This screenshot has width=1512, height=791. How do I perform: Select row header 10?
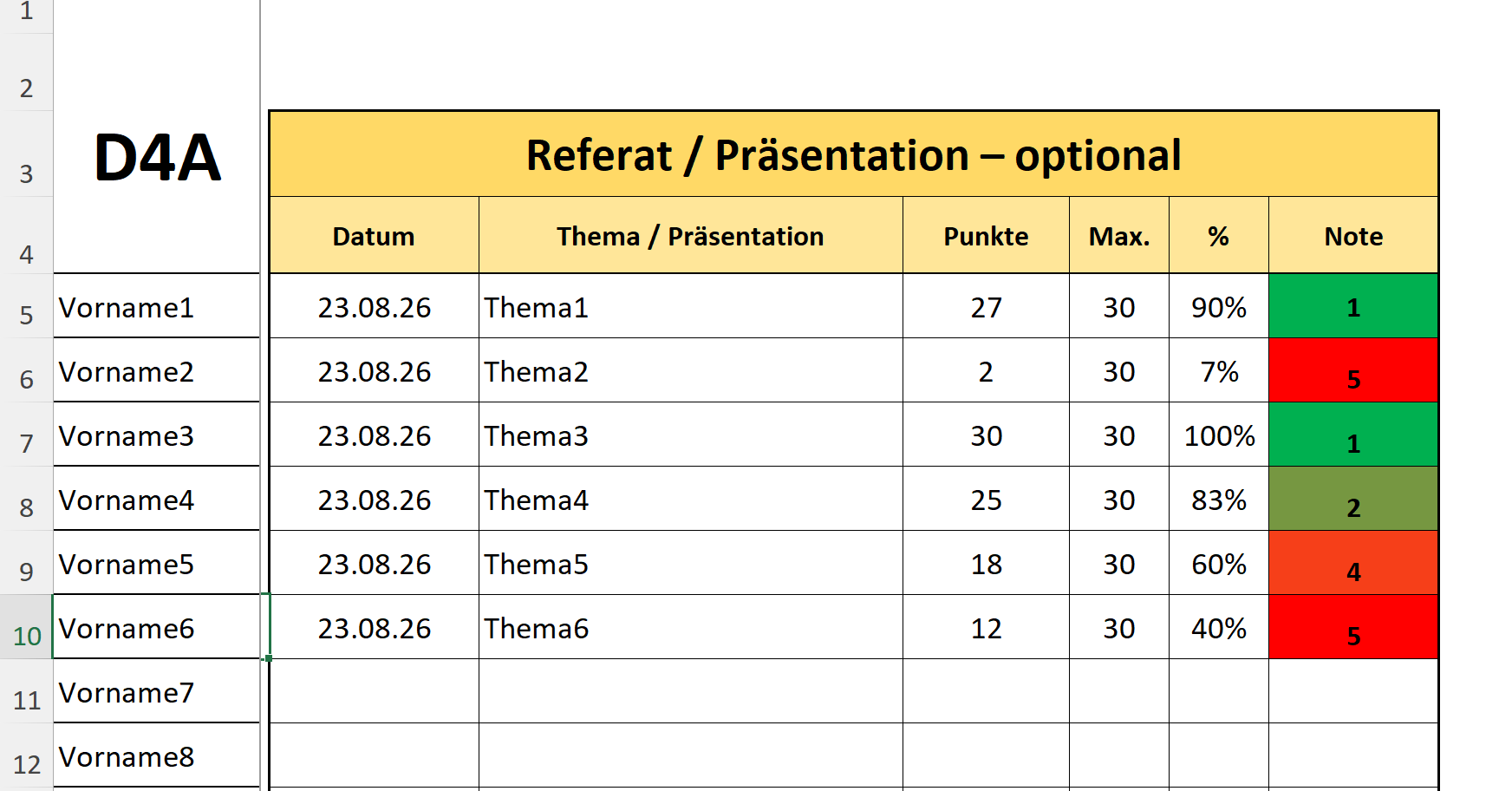[x=26, y=627]
